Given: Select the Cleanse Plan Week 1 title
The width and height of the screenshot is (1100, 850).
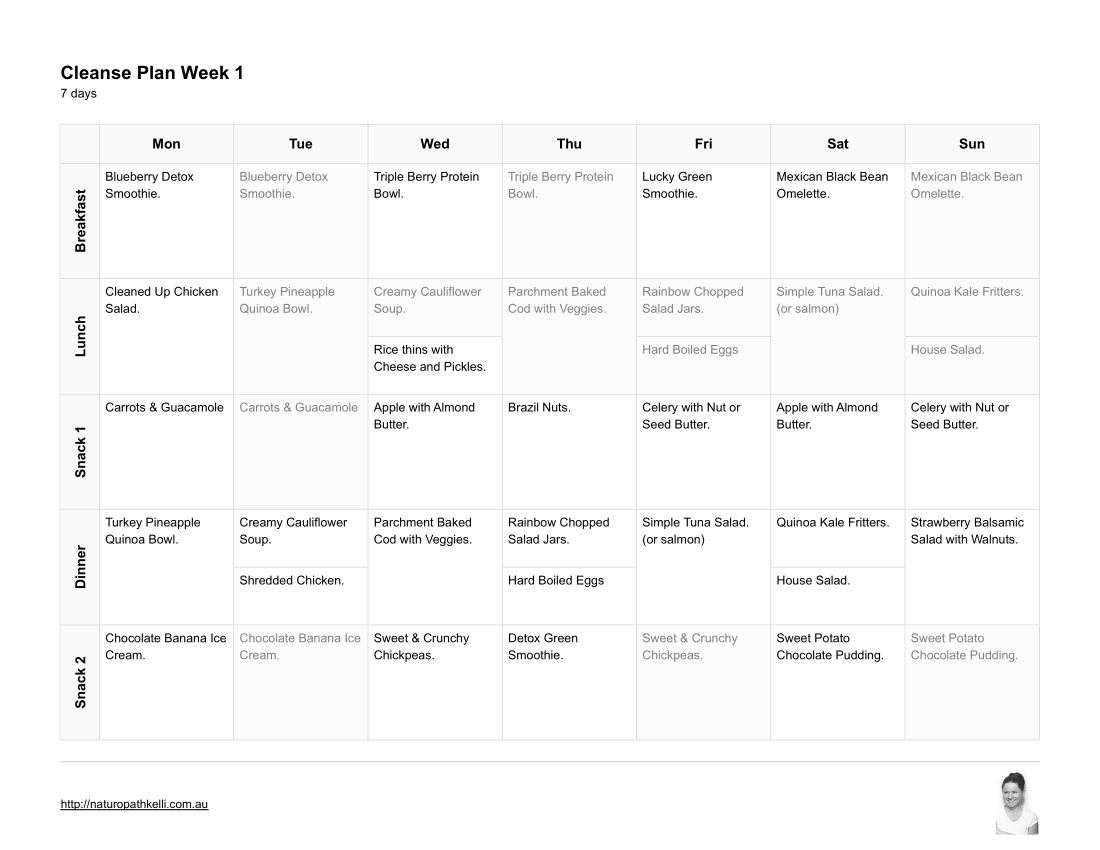Looking at the screenshot, I should [x=152, y=73].
